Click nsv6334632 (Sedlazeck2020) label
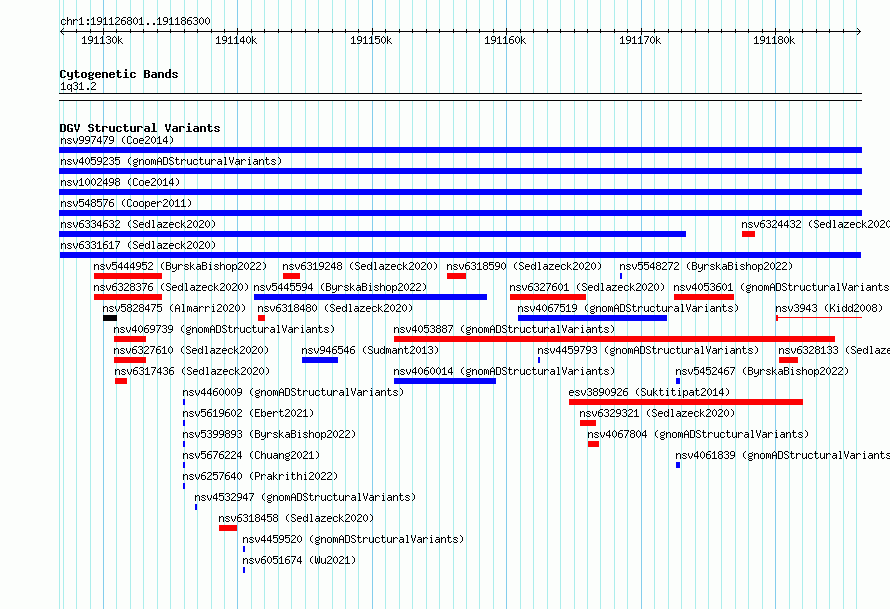Image resolution: width=890 pixels, height=609 pixels. point(138,224)
